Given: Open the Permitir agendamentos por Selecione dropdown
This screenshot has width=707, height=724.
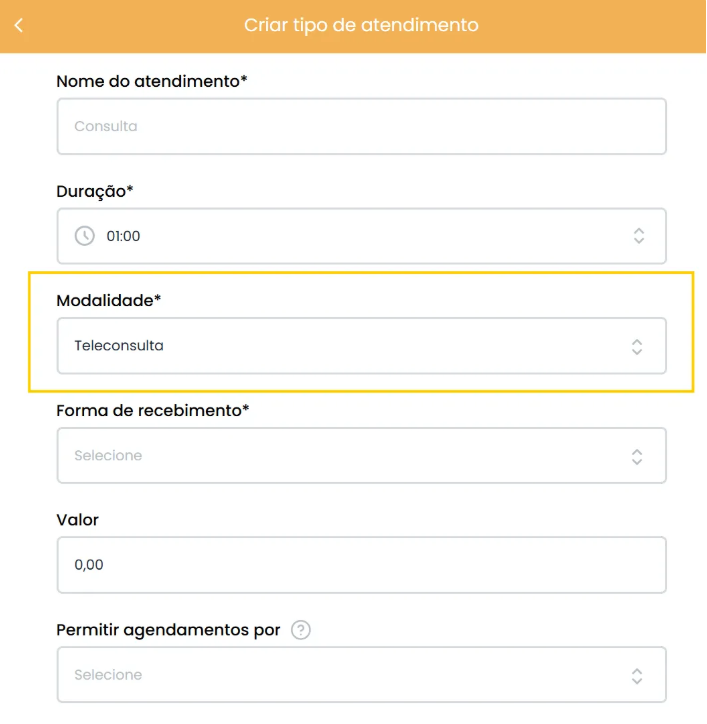Looking at the screenshot, I should coord(362,675).
